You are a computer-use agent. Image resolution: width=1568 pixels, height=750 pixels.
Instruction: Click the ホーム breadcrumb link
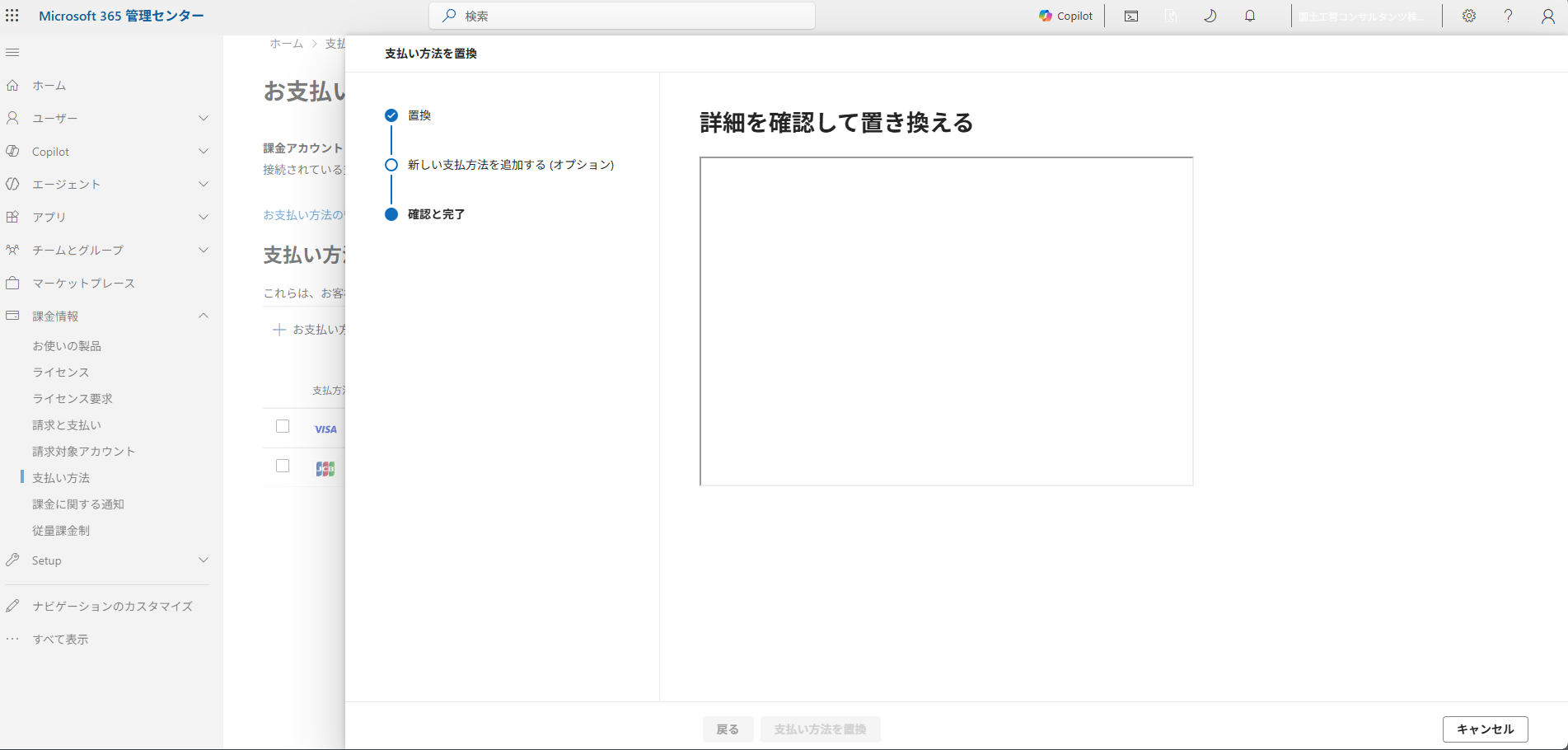[x=287, y=44]
